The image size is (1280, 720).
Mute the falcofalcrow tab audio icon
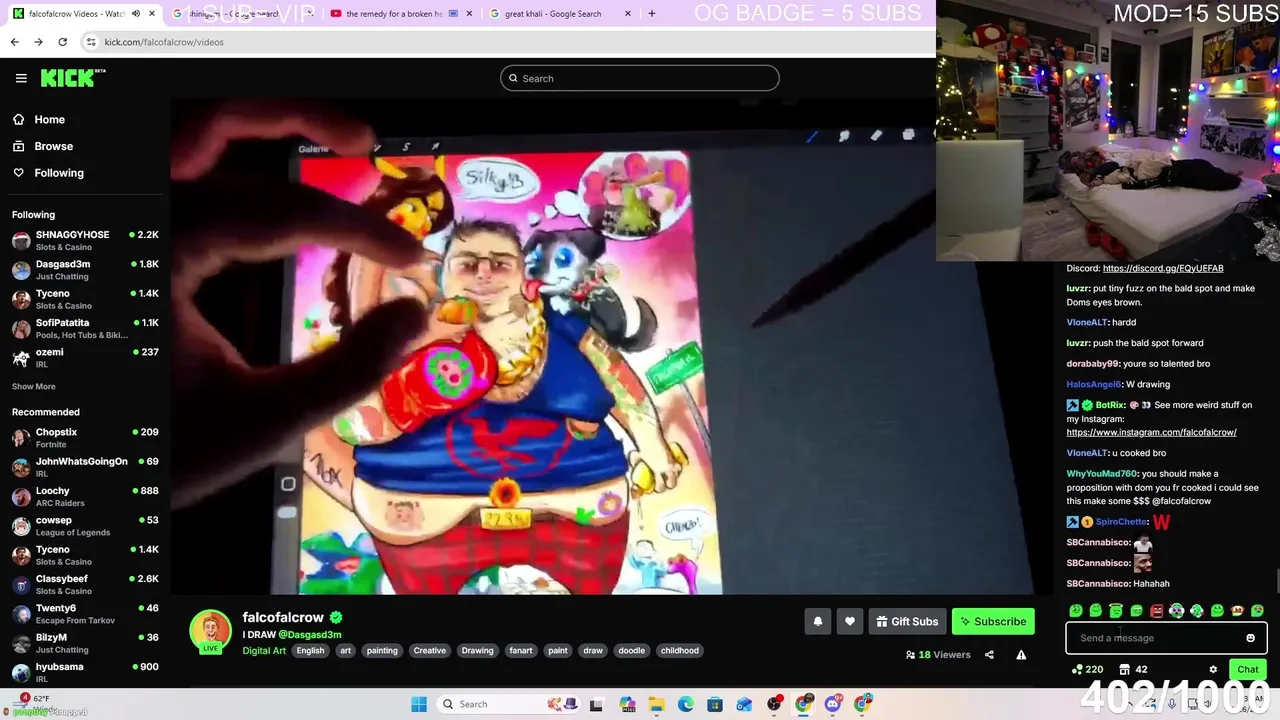coord(136,14)
